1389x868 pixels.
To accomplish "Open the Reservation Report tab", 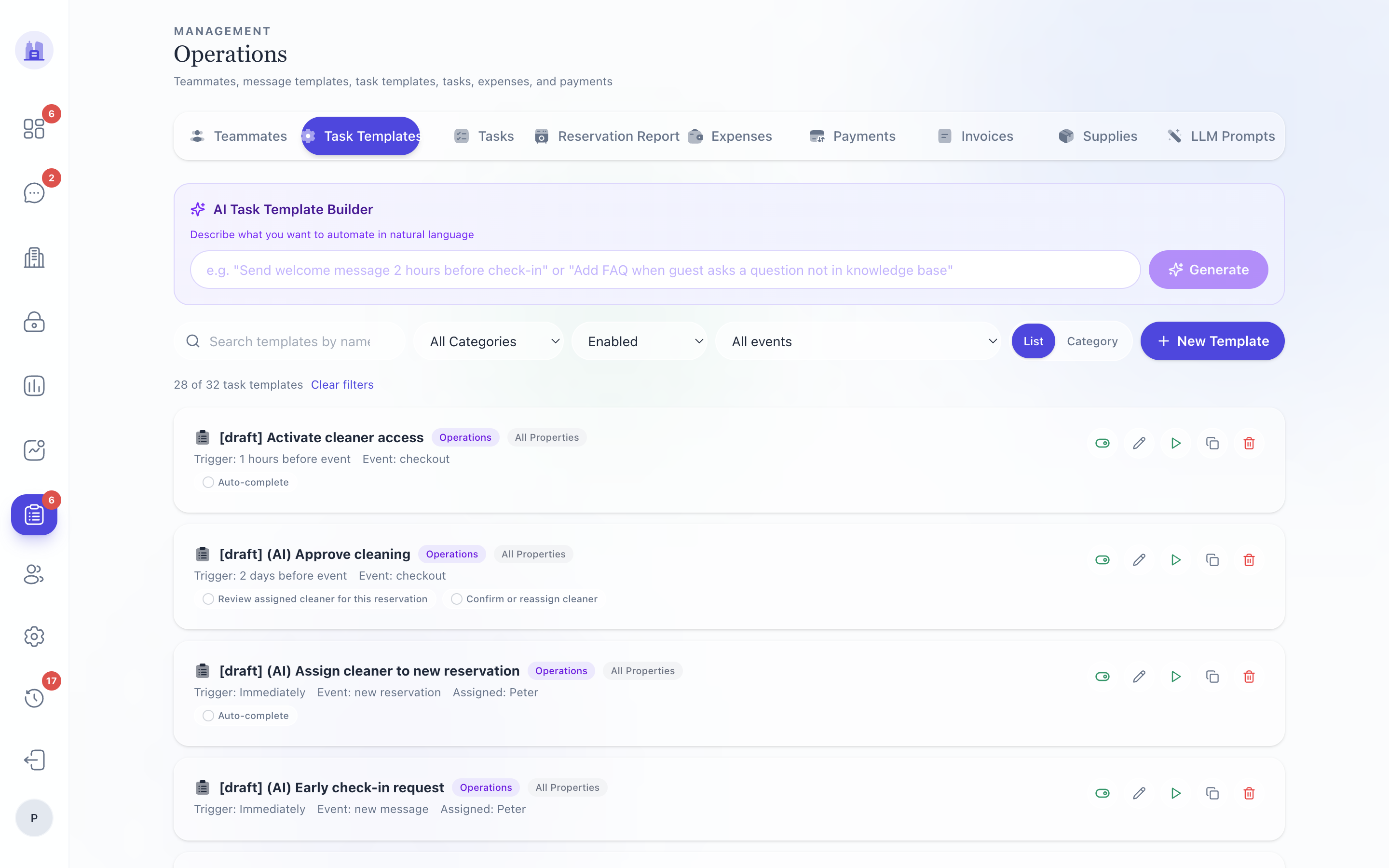I will 607,136.
